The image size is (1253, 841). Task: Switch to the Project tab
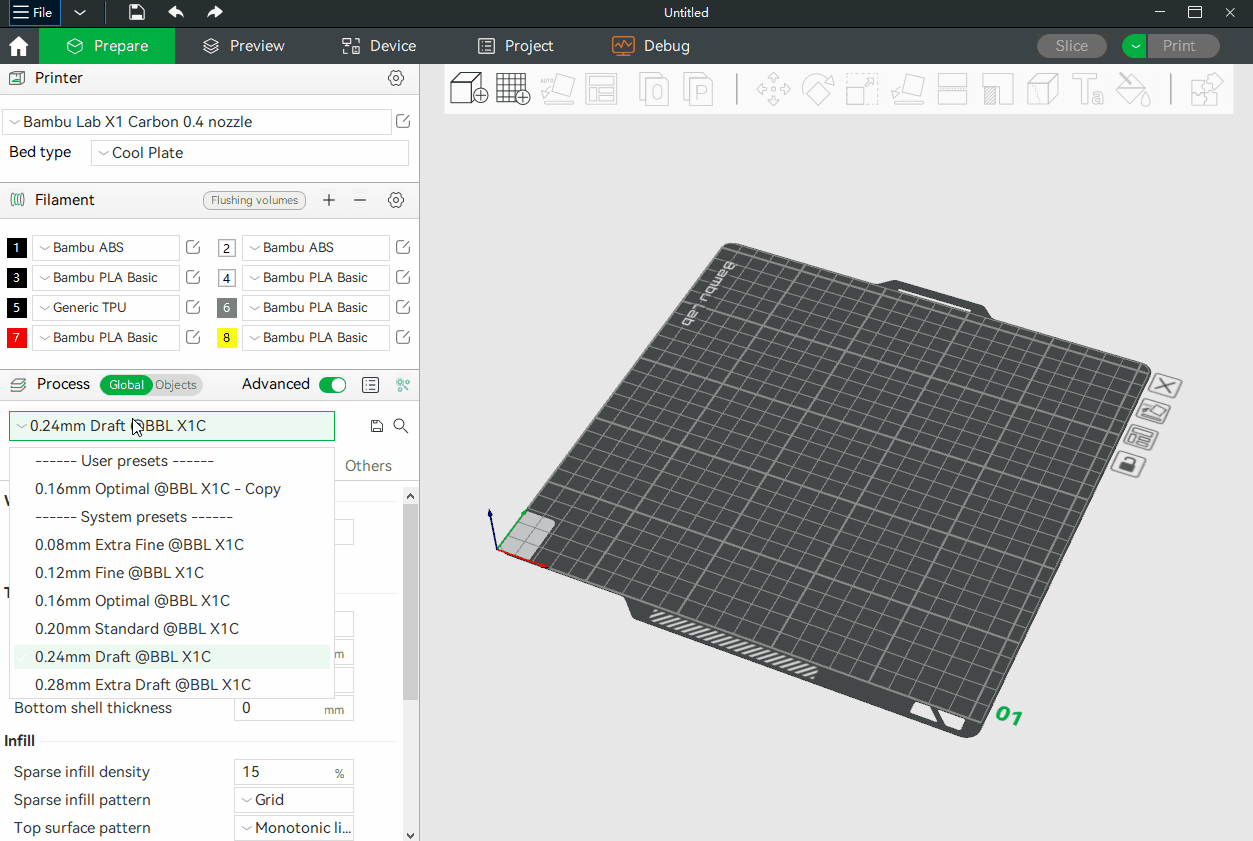pyautogui.click(x=516, y=46)
